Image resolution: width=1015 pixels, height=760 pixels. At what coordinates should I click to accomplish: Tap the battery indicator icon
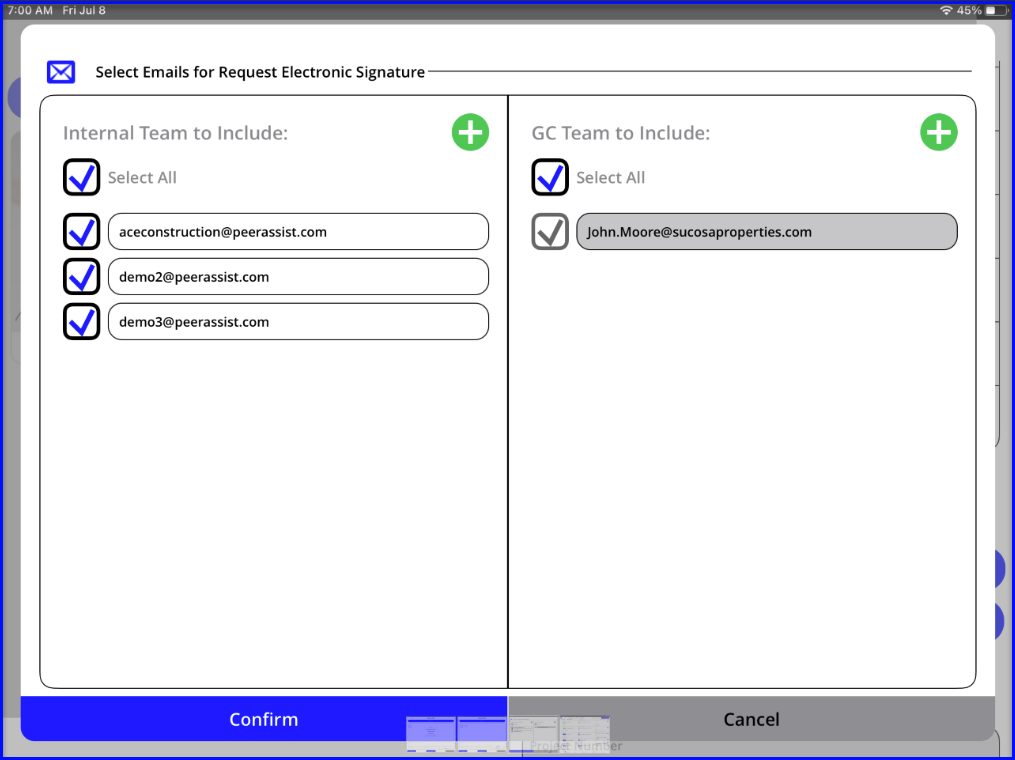pos(996,10)
